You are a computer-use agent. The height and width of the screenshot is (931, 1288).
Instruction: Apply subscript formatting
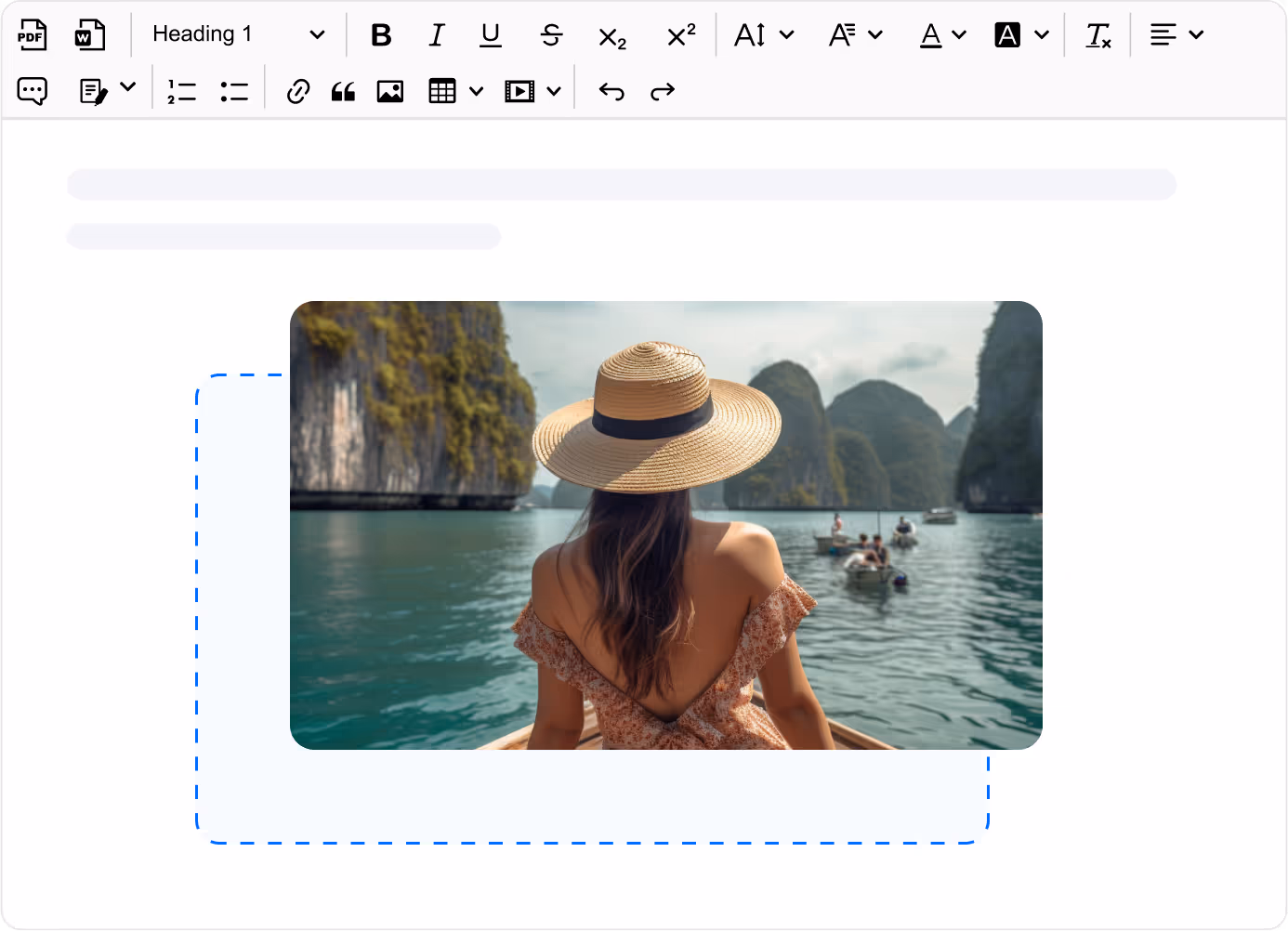pos(612,37)
